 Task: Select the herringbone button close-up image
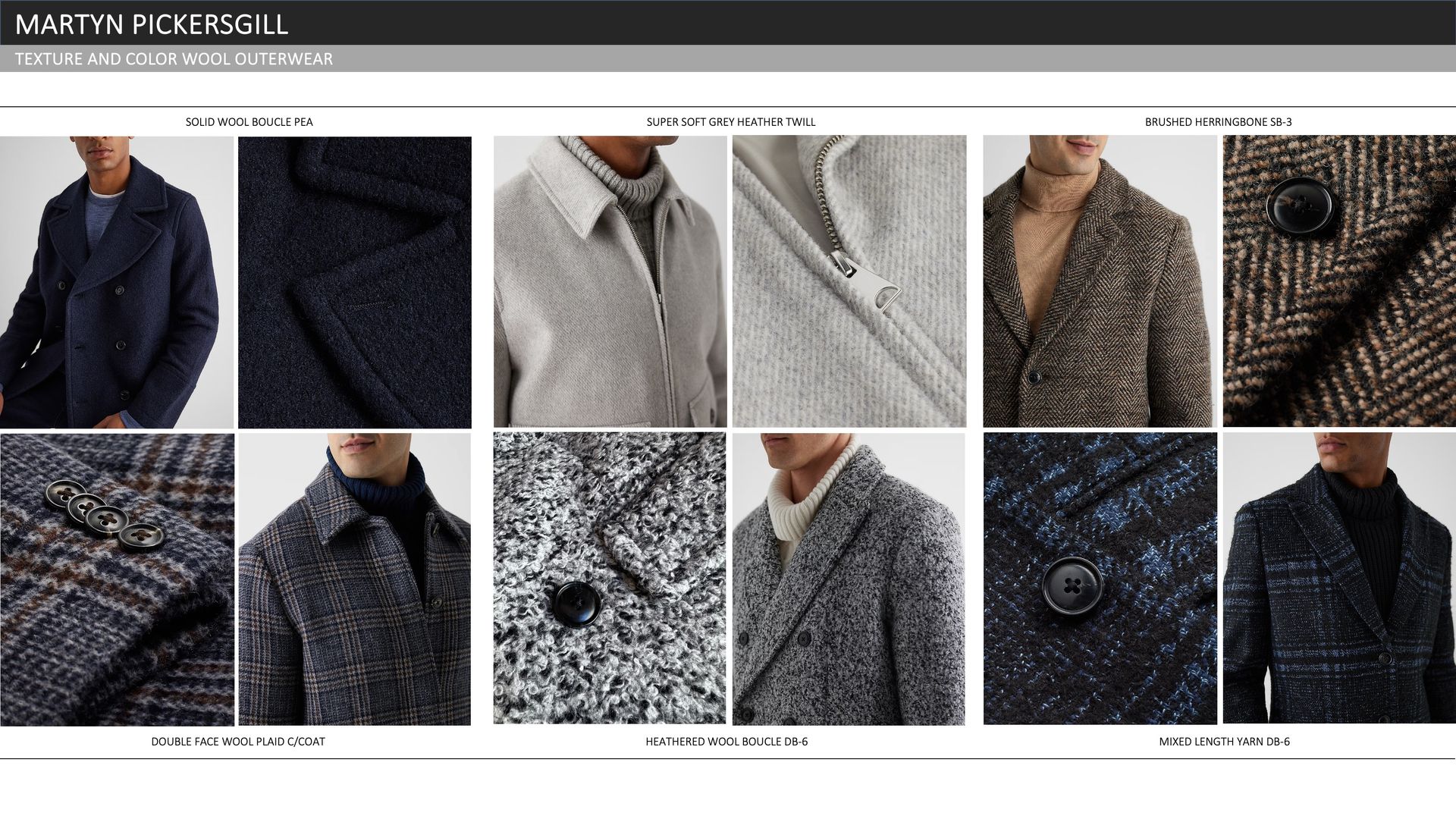click(1338, 281)
